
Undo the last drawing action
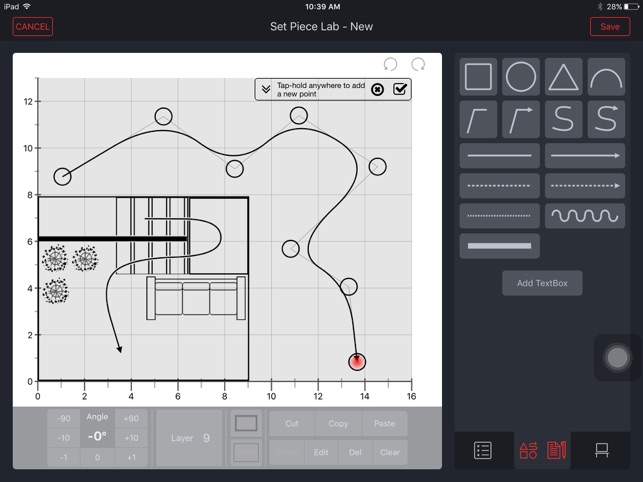click(x=390, y=64)
